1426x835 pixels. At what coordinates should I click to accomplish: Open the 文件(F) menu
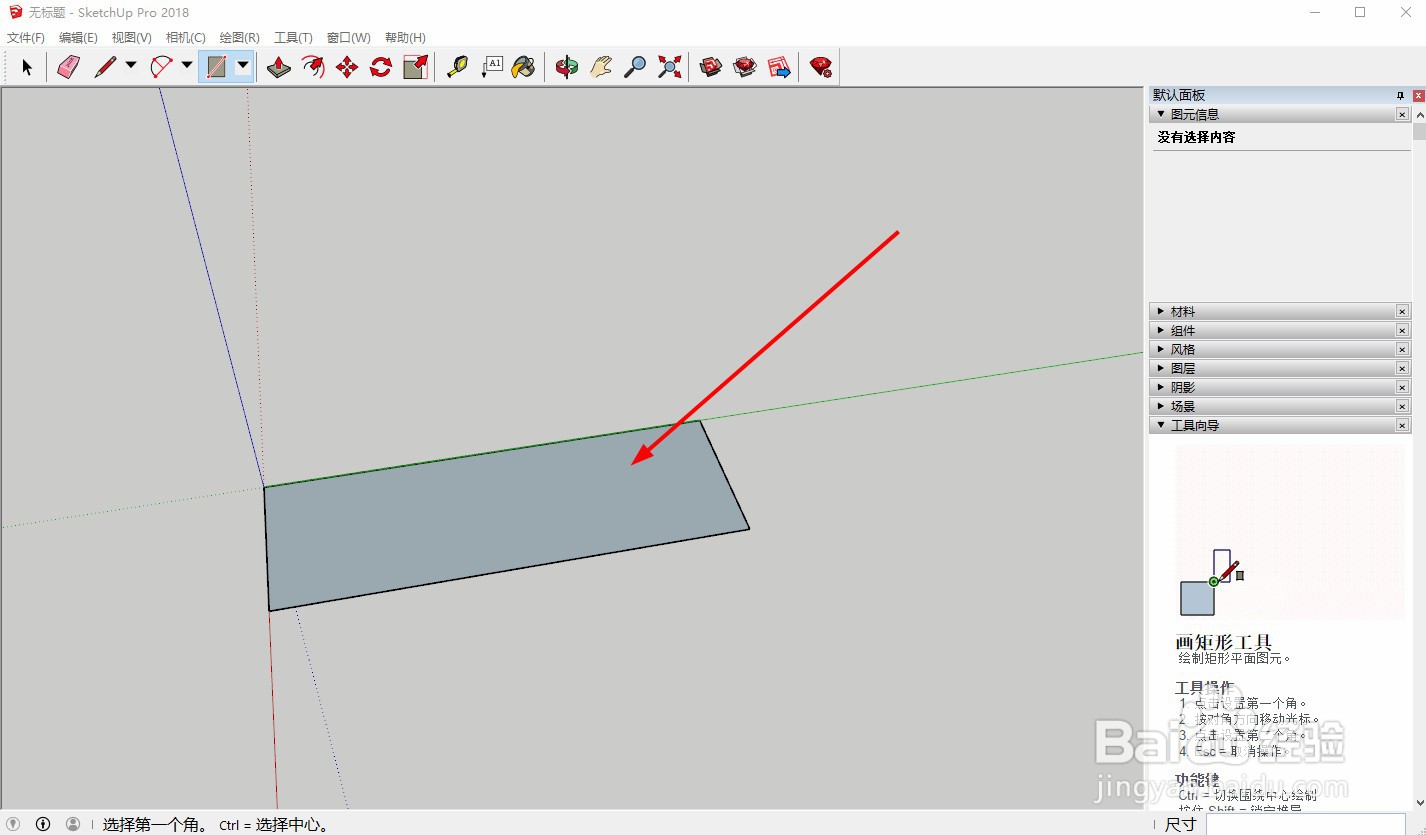26,38
